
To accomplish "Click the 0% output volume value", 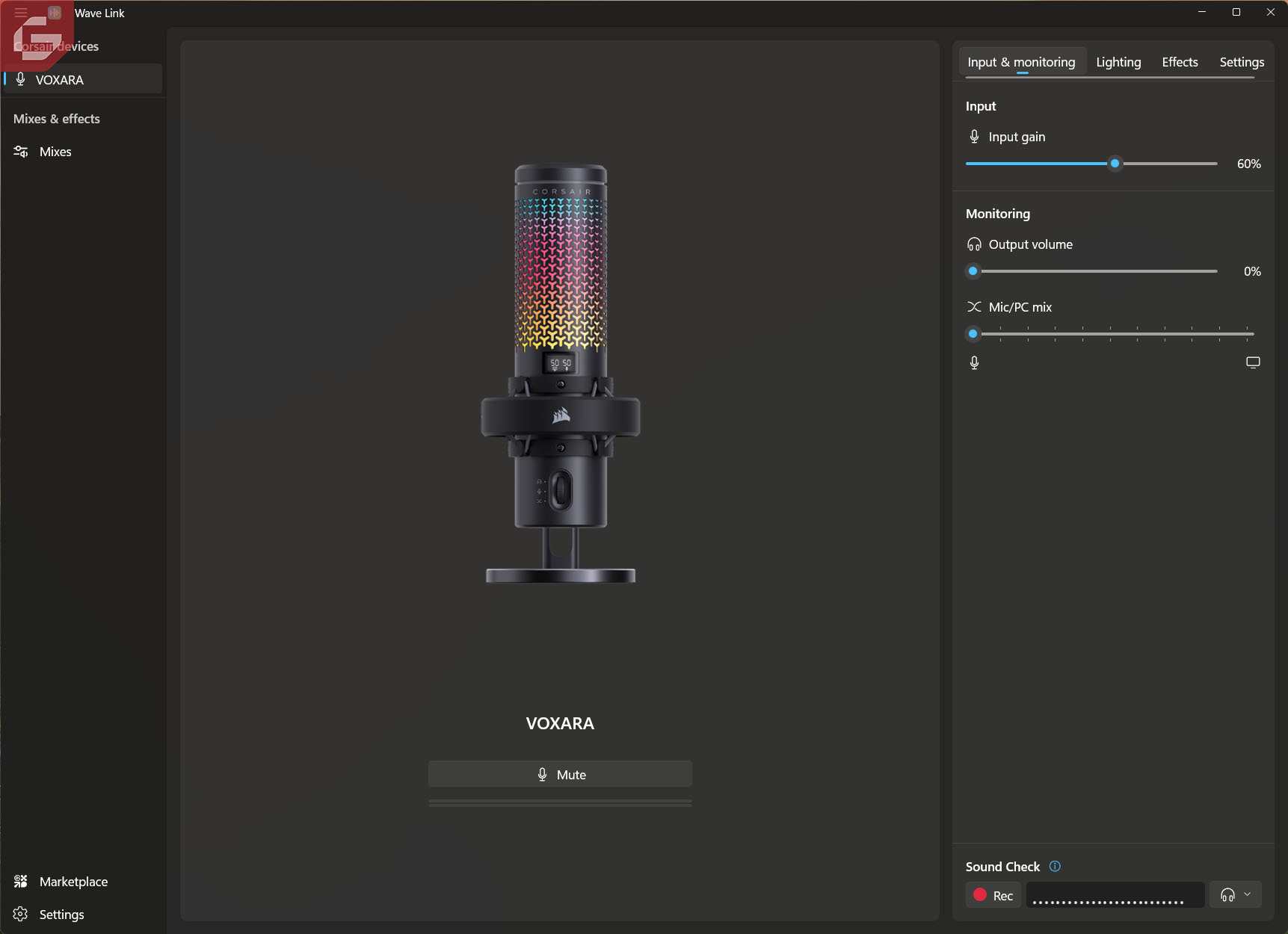I will (x=1252, y=271).
